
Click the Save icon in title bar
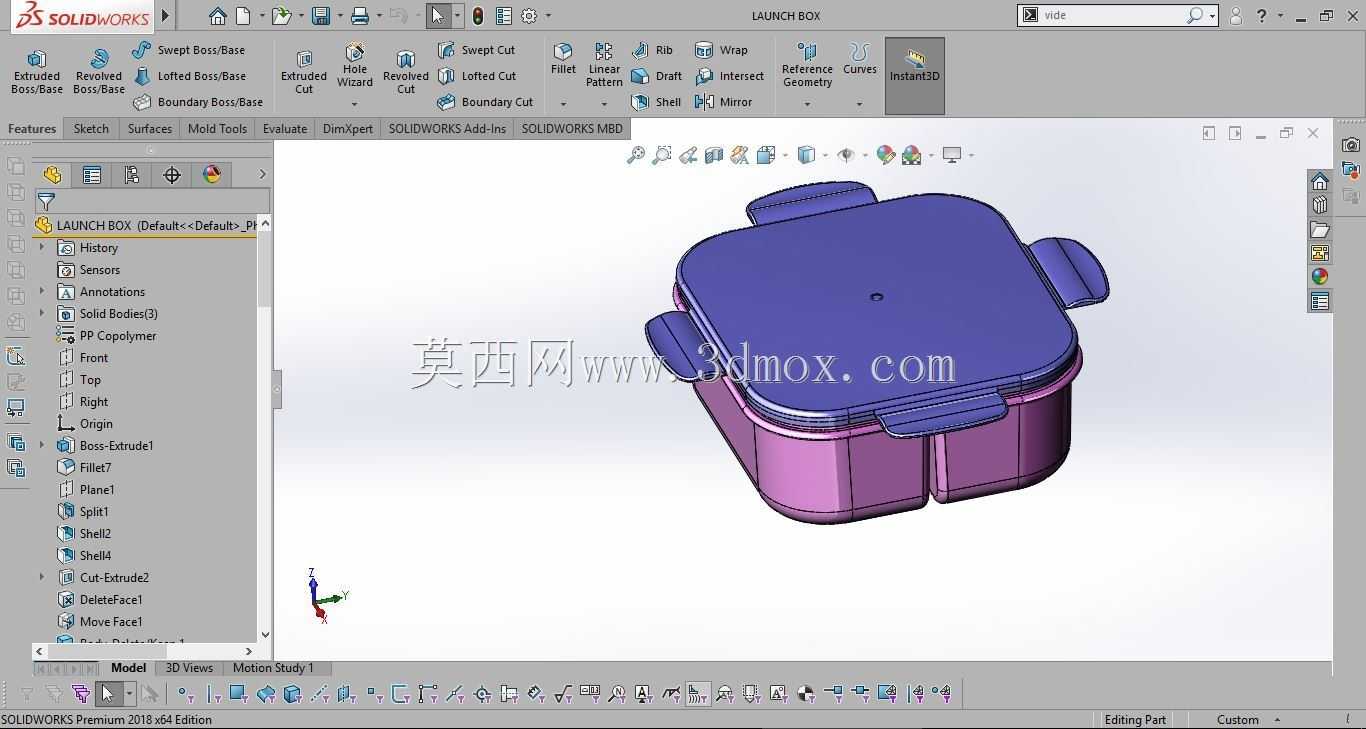(321, 16)
